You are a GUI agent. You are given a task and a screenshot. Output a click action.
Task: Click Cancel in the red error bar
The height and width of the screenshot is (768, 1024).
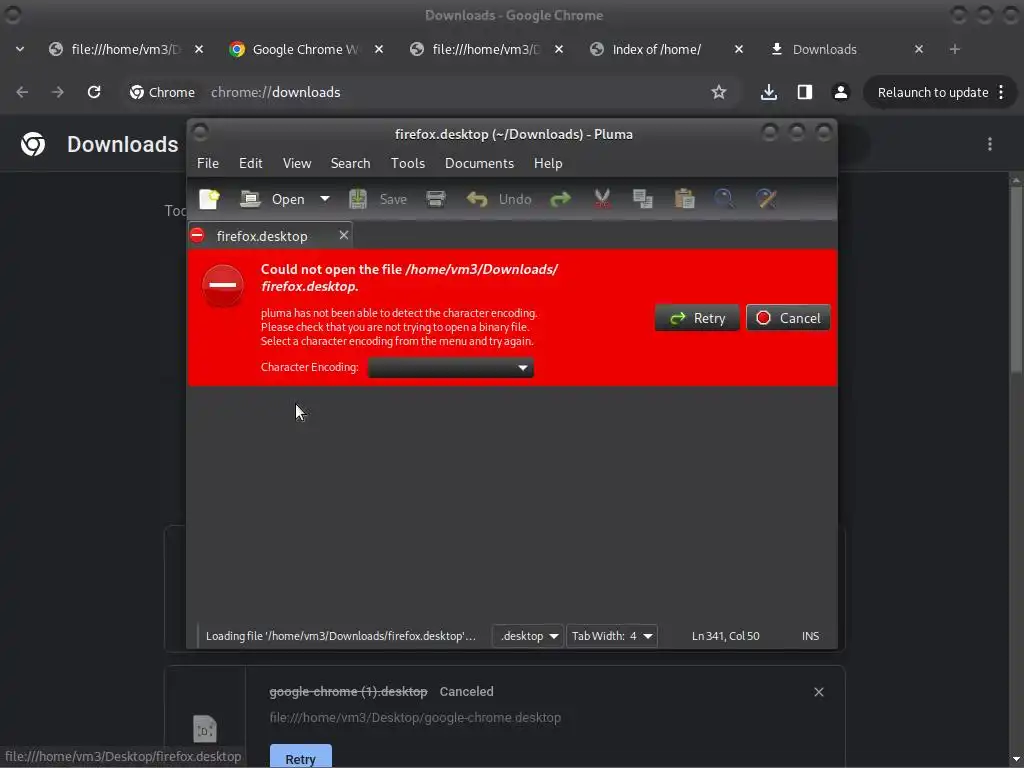point(788,318)
